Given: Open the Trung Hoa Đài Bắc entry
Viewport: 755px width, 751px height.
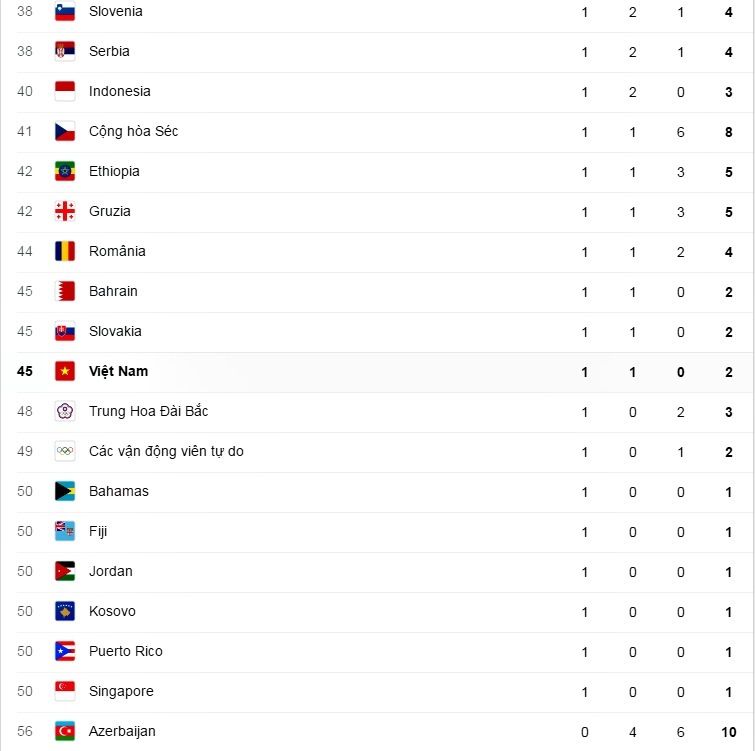Looking at the screenshot, I should (148, 411).
